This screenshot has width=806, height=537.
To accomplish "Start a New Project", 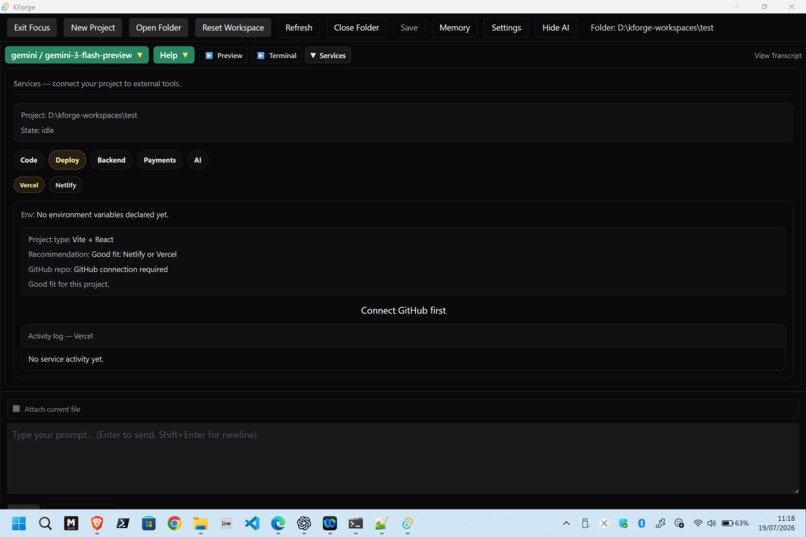I will tap(93, 28).
